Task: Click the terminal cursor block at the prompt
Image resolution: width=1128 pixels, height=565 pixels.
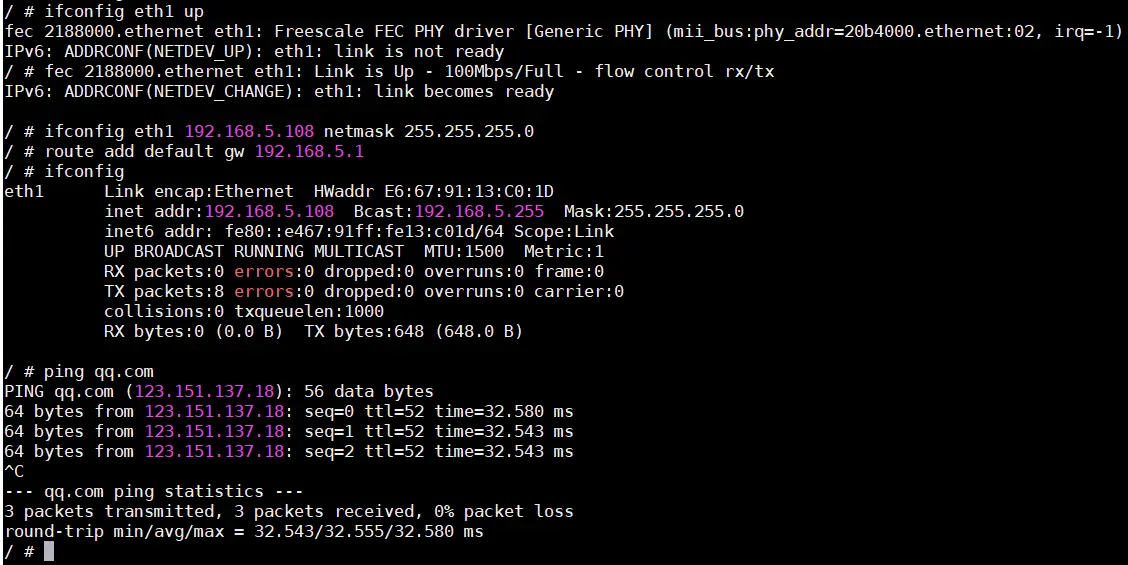Action: [49, 552]
